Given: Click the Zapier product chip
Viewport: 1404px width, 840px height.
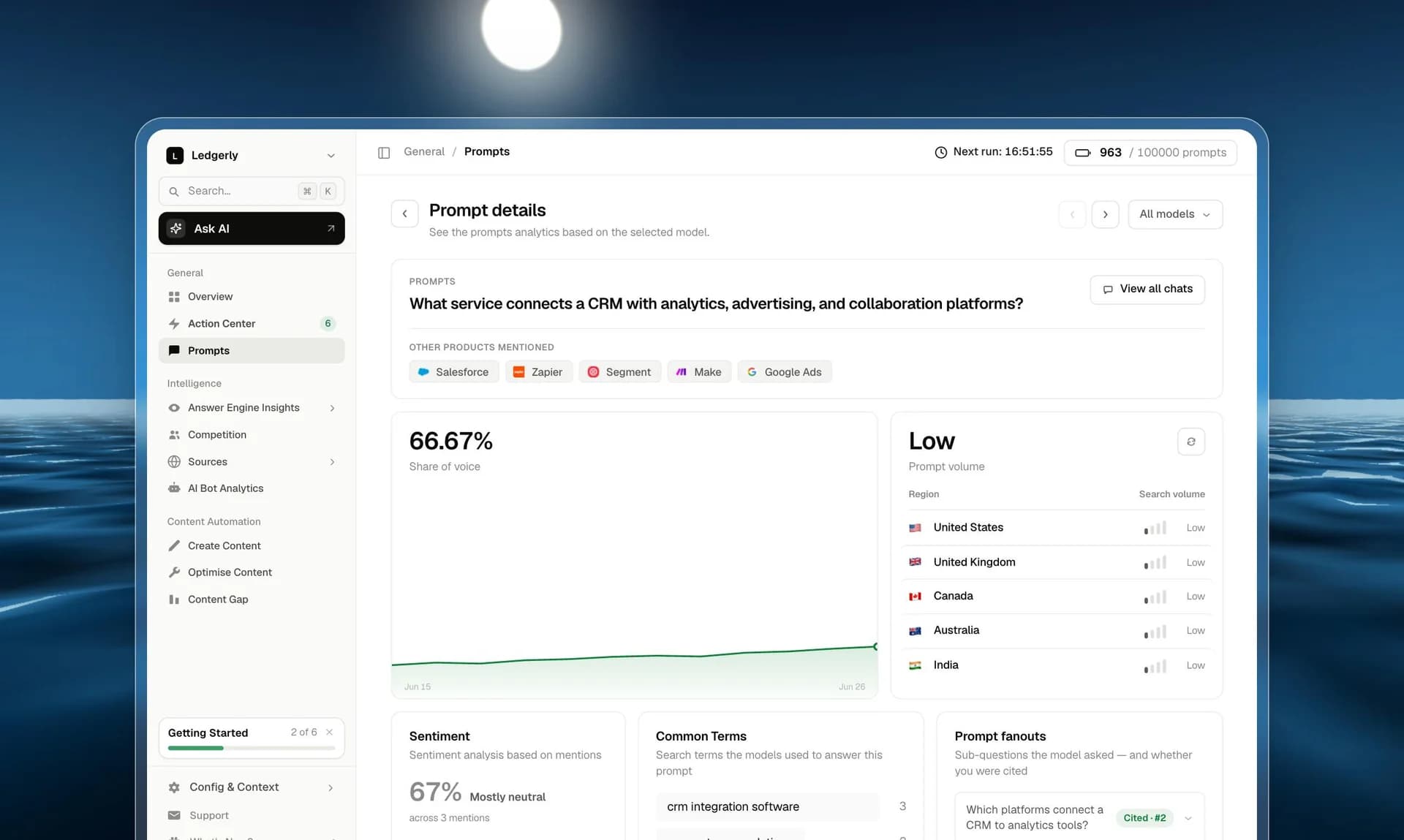Looking at the screenshot, I should 538,371.
